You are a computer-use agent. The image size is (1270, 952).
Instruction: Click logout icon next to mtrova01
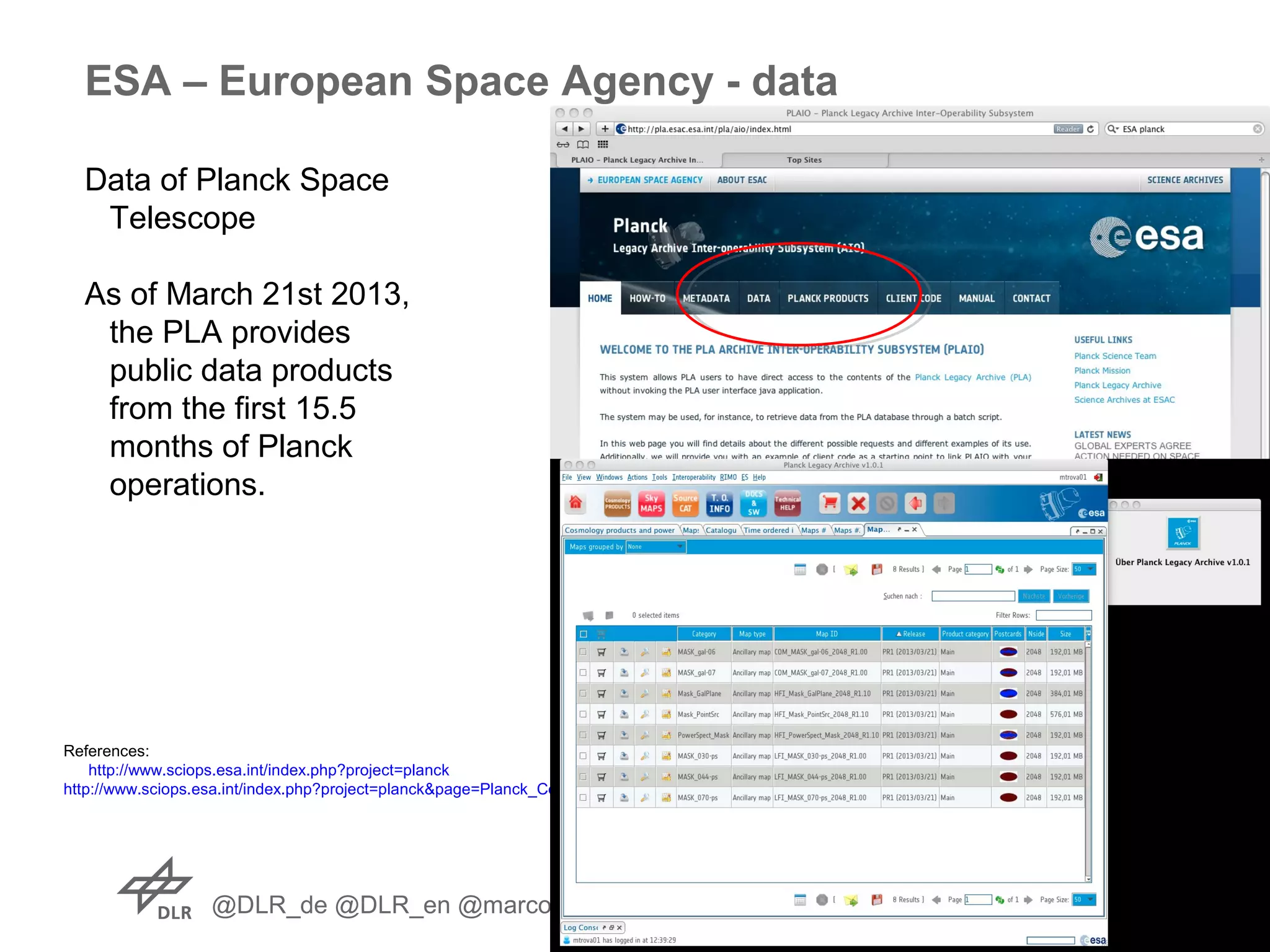tap(1098, 477)
